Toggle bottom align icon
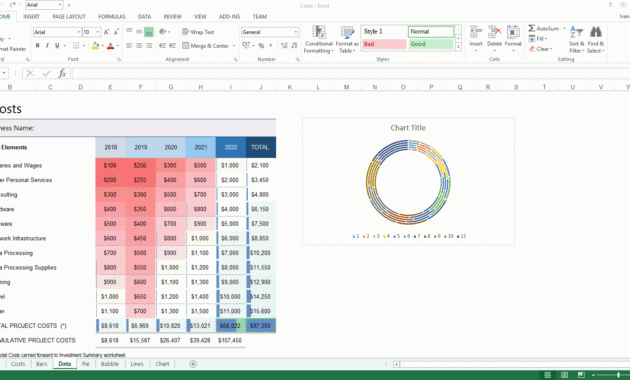630x380 pixels. pos(149,32)
